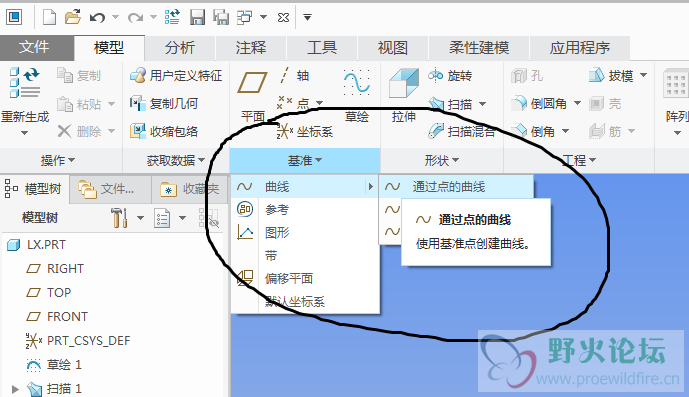Click the Save icon in quick toolbar
Screen dimensions: 689x397
pyautogui.click(x=197, y=18)
